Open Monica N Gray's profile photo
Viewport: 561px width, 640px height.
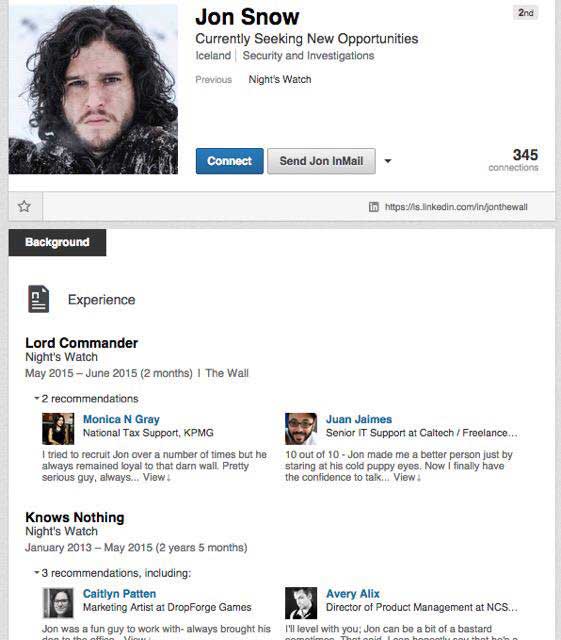coord(58,429)
